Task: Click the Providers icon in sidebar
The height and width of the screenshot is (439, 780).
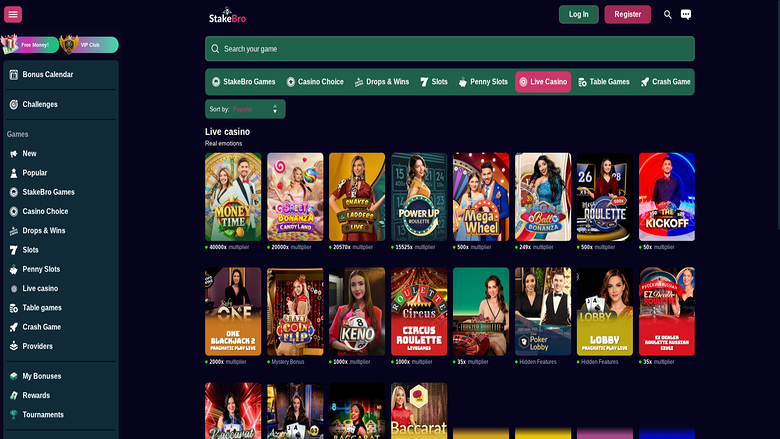Action: pyautogui.click(x=13, y=346)
